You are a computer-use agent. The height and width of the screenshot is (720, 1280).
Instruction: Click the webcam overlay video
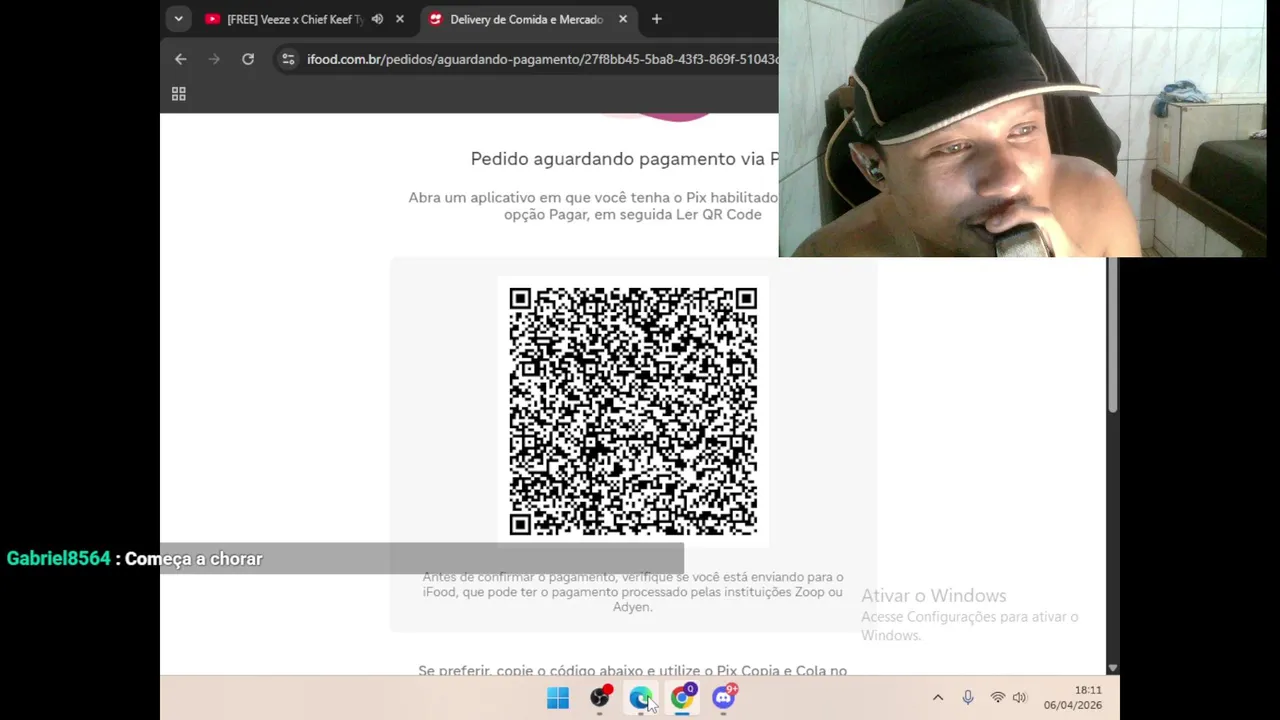(1022, 128)
